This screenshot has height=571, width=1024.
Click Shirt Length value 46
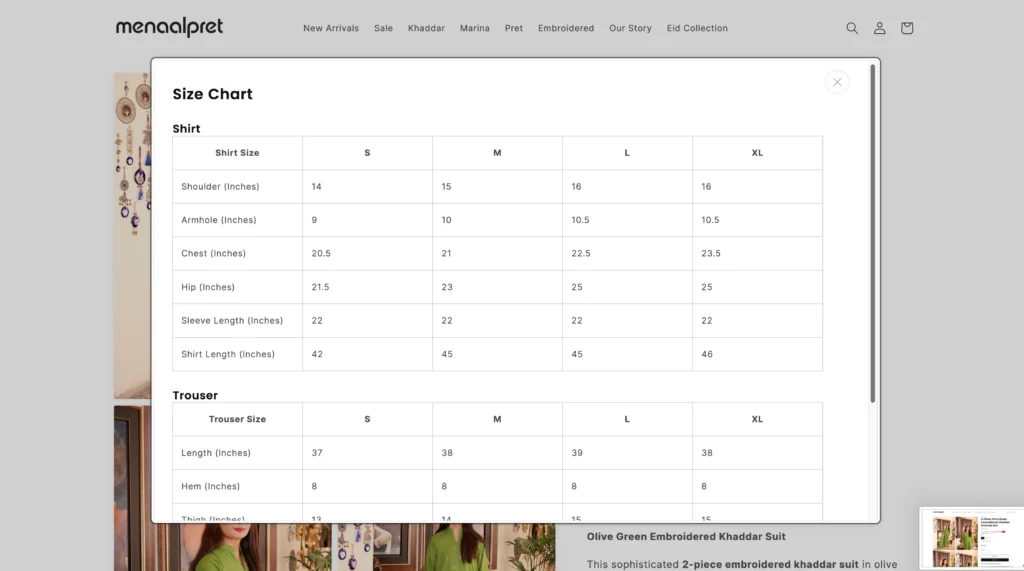pos(707,354)
